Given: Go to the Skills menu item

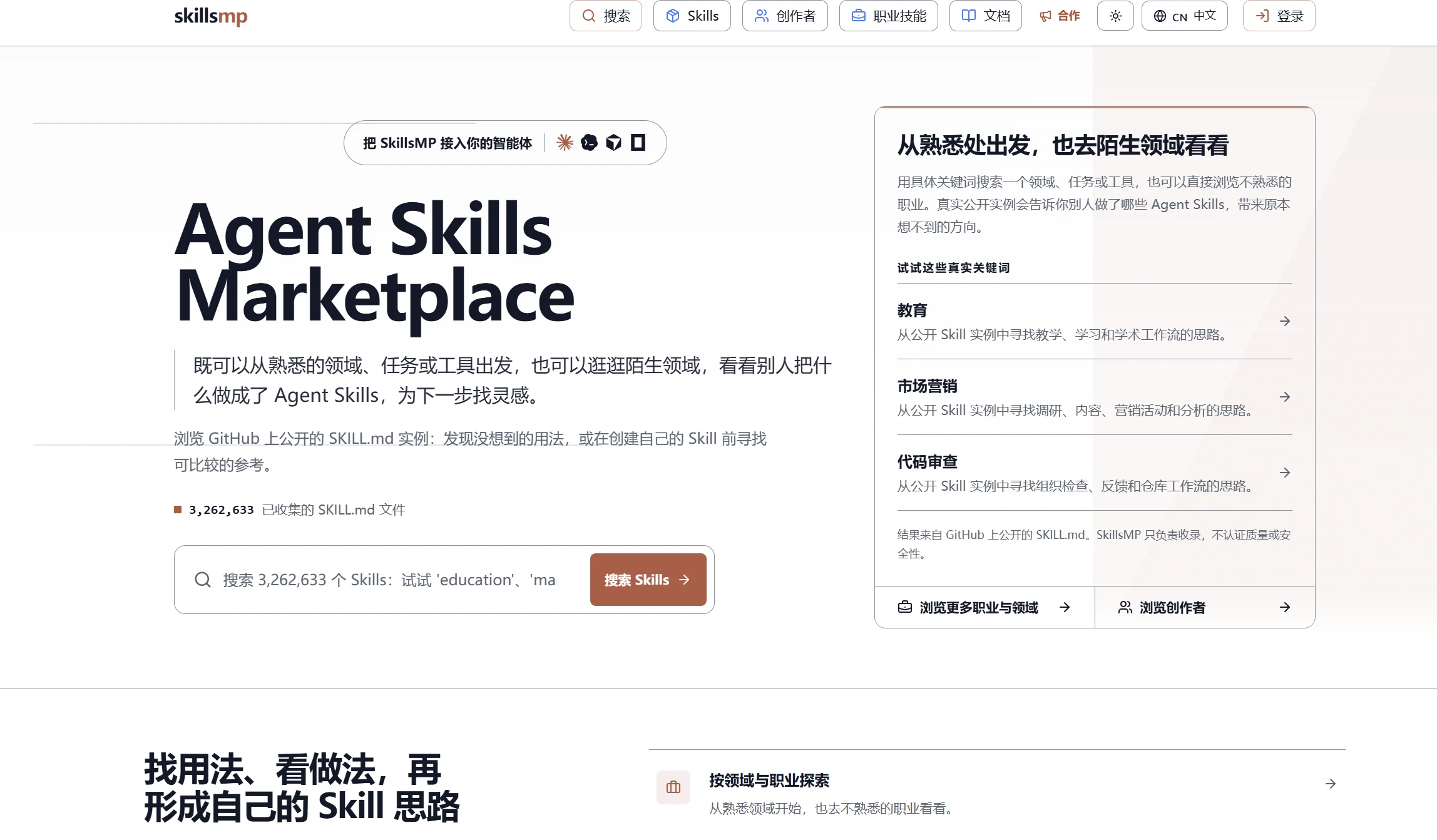Looking at the screenshot, I should point(692,16).
